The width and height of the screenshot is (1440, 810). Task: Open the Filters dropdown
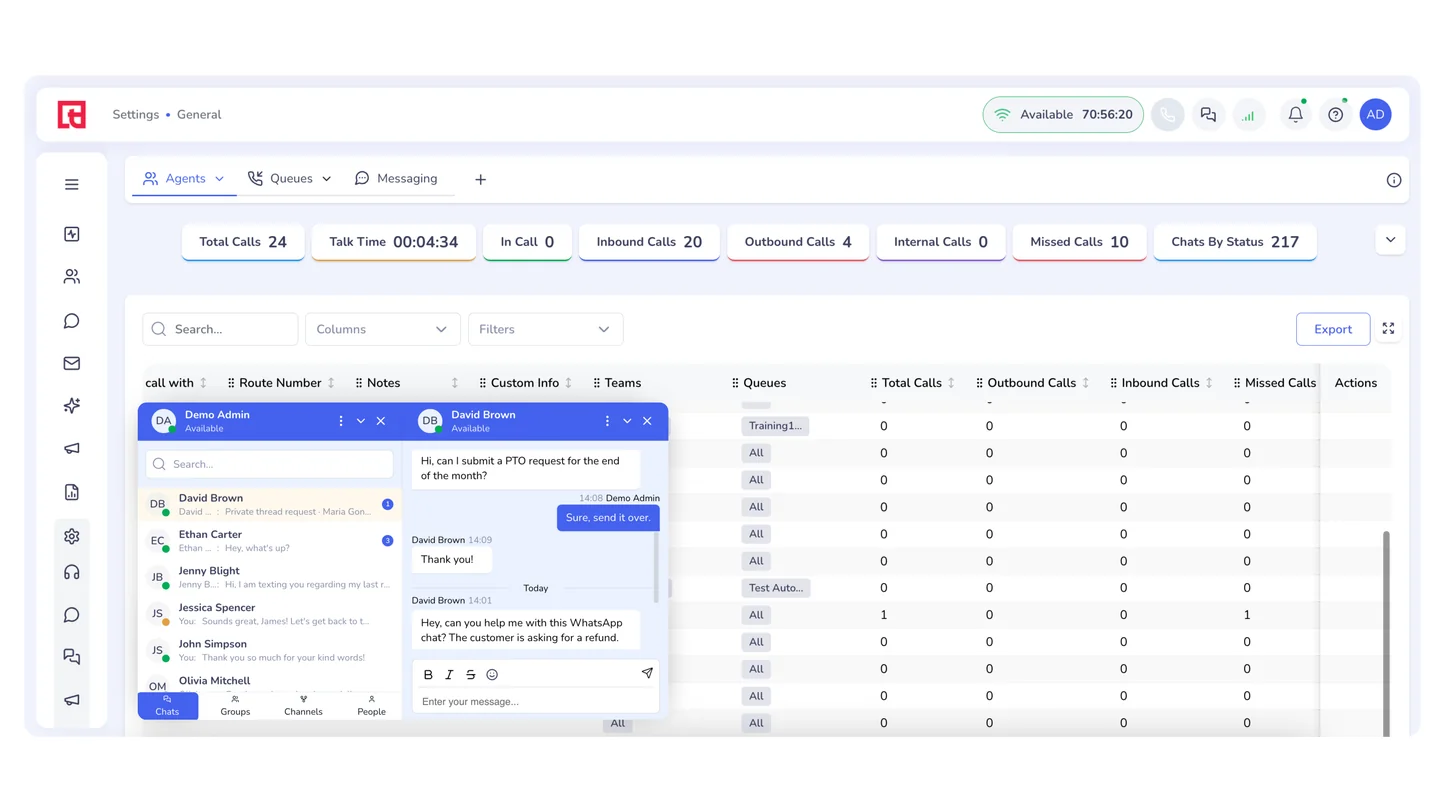tap(545, 329)
